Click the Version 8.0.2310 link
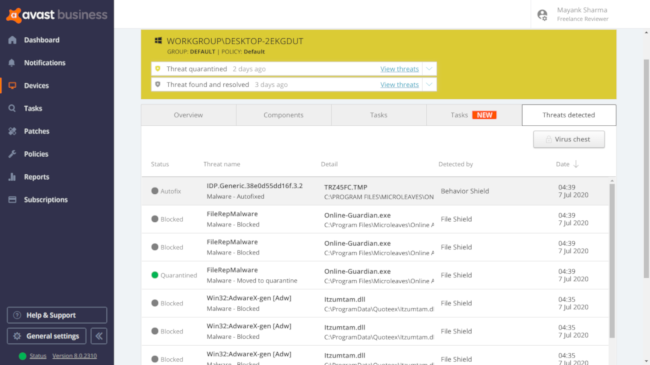Viewport: 650px width, 365px height. (75, 356)
